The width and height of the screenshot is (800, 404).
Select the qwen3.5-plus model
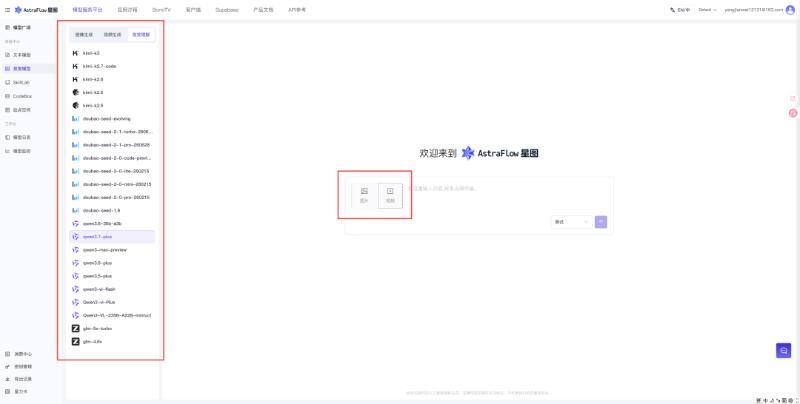pos(112,276)
